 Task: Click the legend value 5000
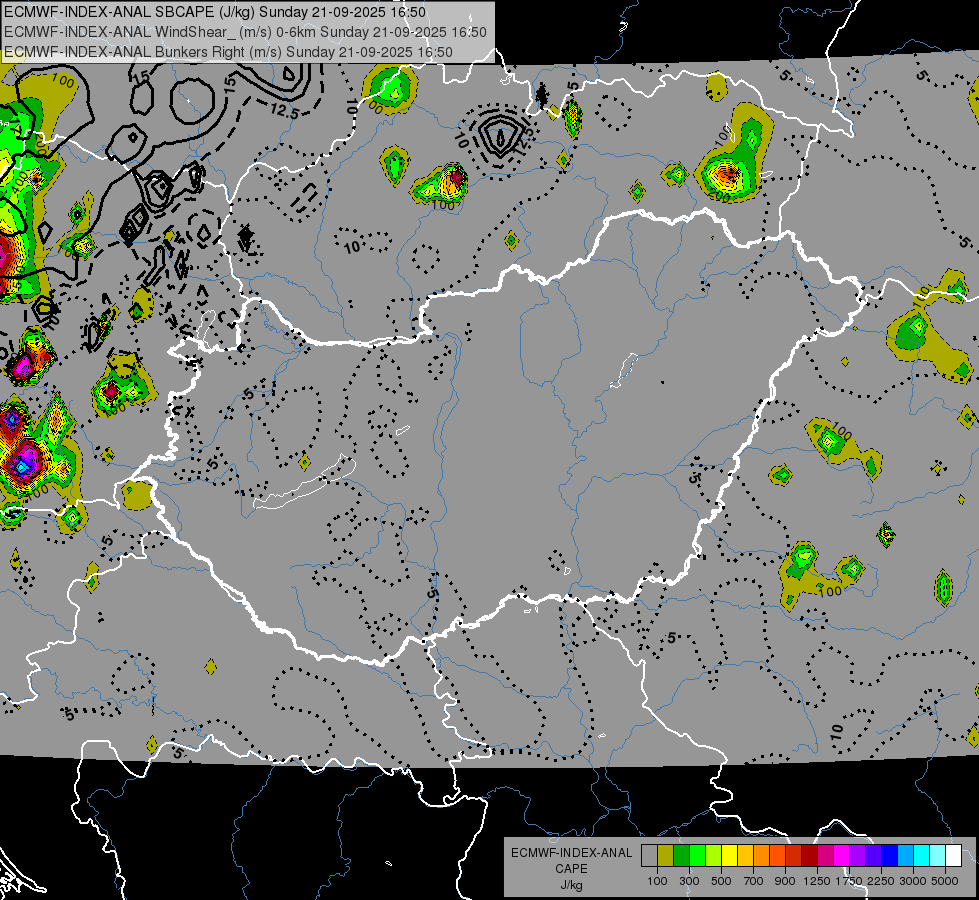click(x=945, y=881)
